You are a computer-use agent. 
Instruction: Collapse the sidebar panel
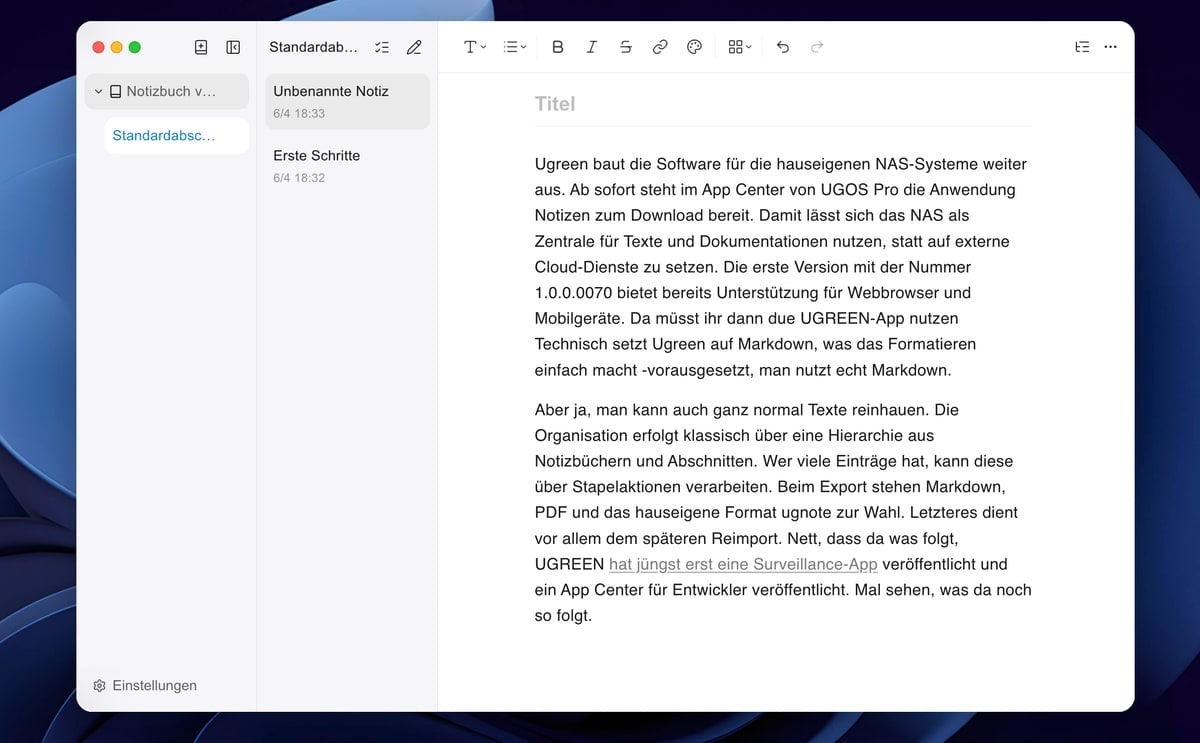(233, 47)
